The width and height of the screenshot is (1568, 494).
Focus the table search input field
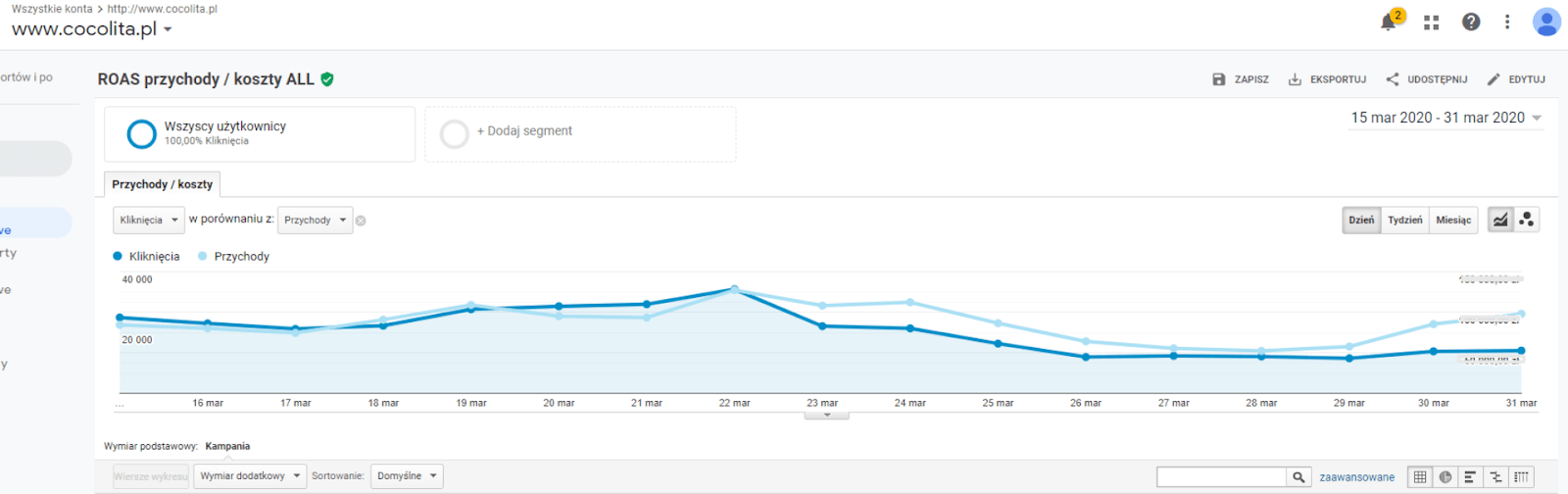pyautogui.click(x=1221, y=477)
